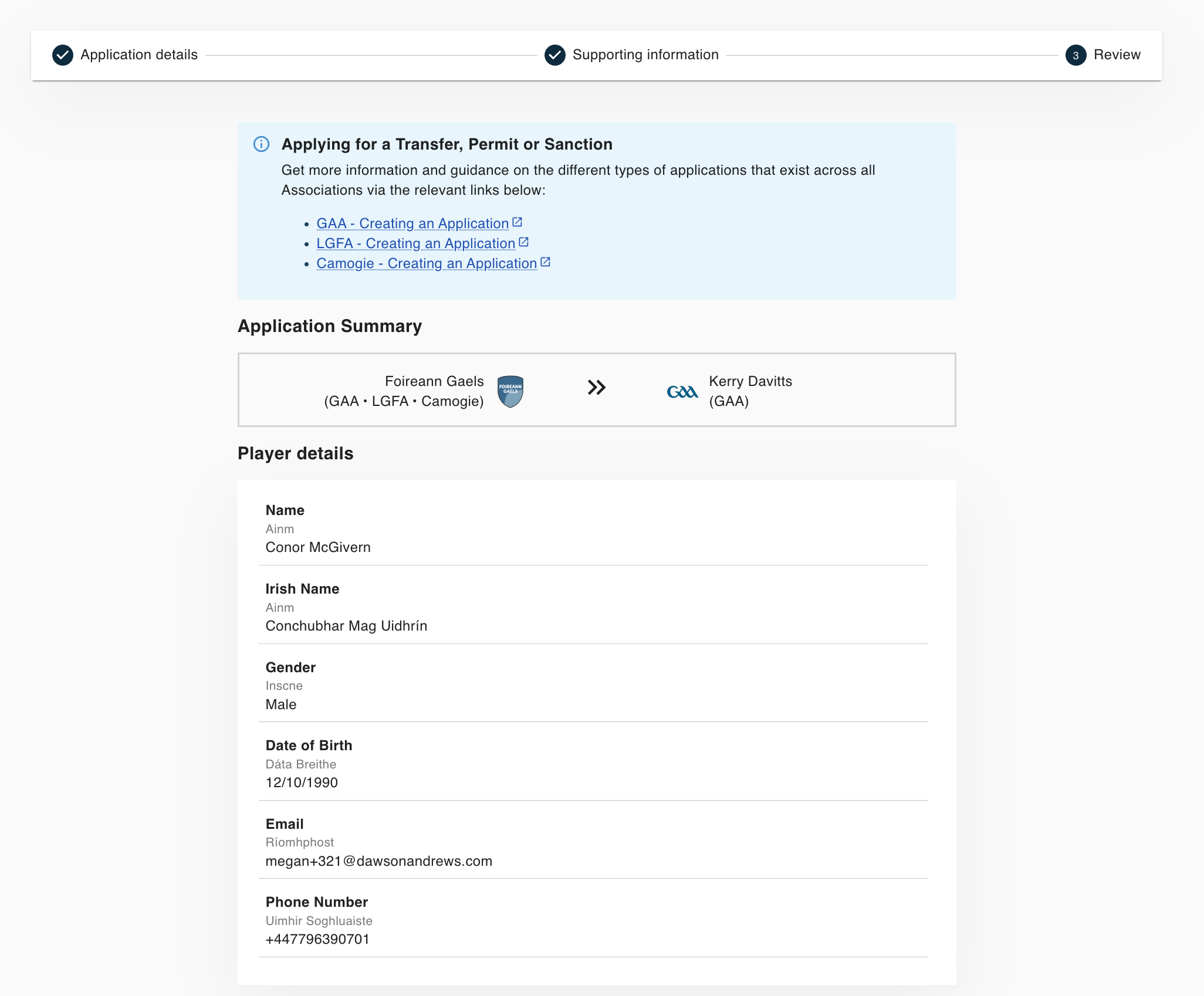Click the 'Uimhir Soghluaiste' Irish sublabel
1204x996 pixels.
pyautogui.click(x=319, y=921)
